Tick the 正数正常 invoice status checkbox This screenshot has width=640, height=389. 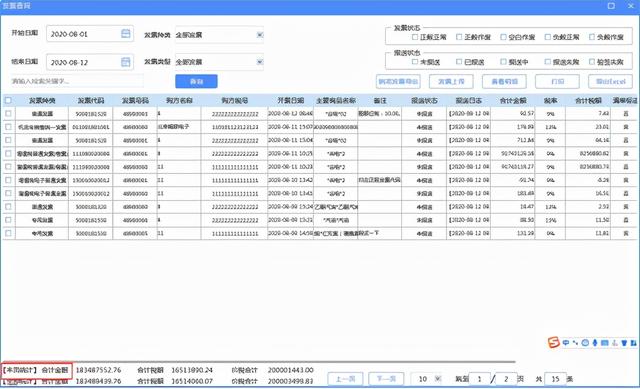point(415,37)
